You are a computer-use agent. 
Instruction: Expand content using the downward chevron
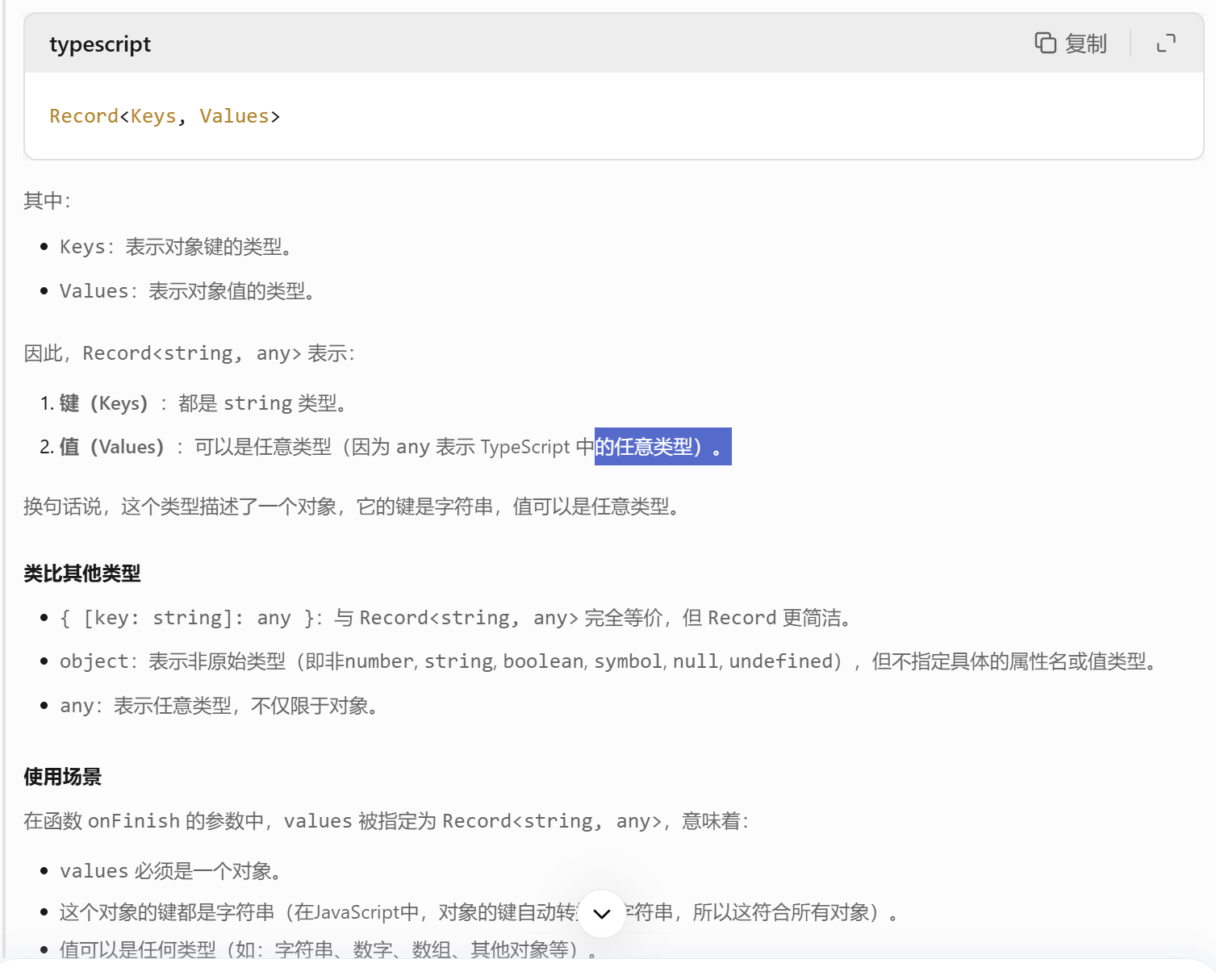(601, 912)
